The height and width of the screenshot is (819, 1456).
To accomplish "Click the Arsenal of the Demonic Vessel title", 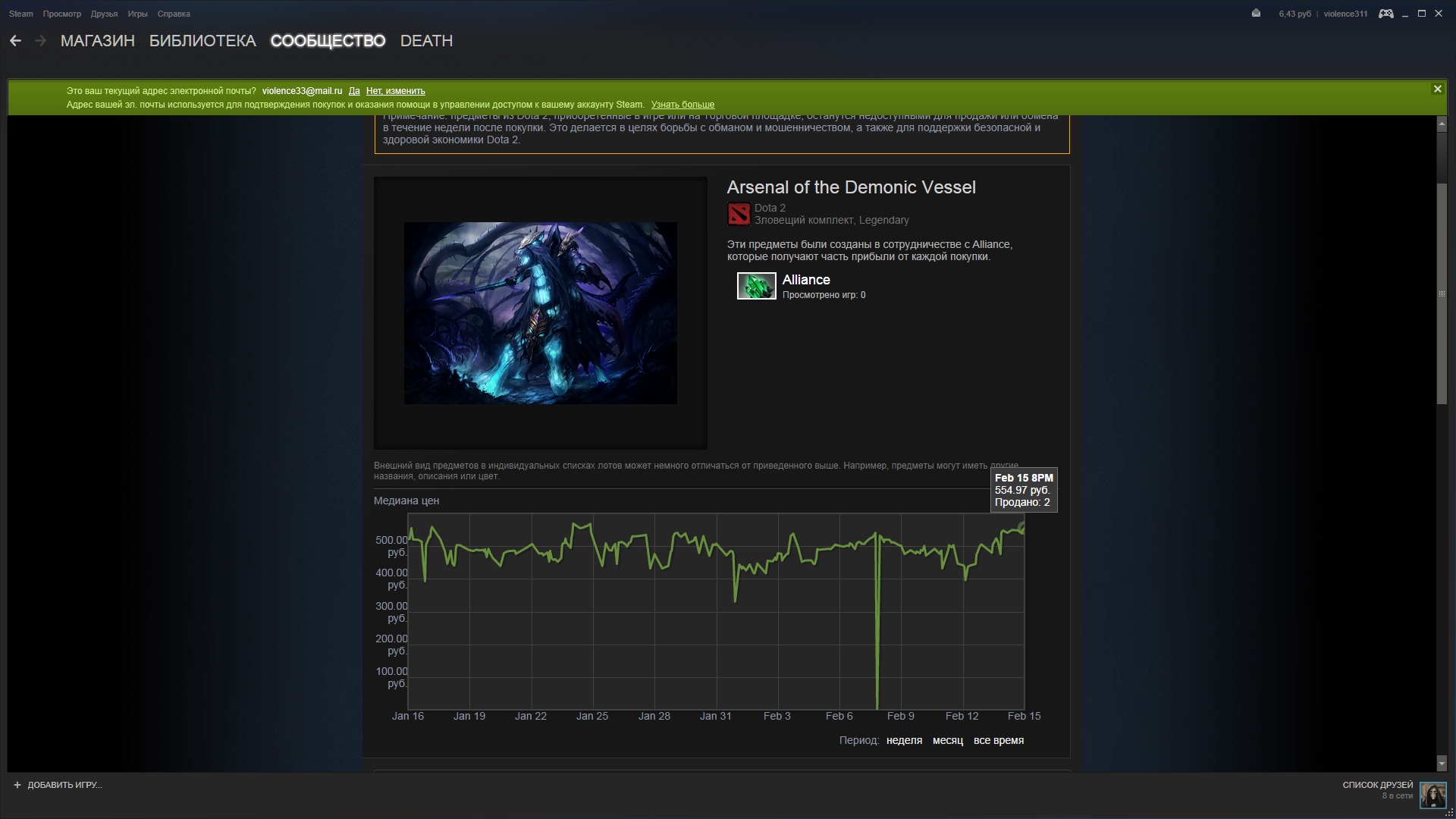I will (x=851, y=187).
